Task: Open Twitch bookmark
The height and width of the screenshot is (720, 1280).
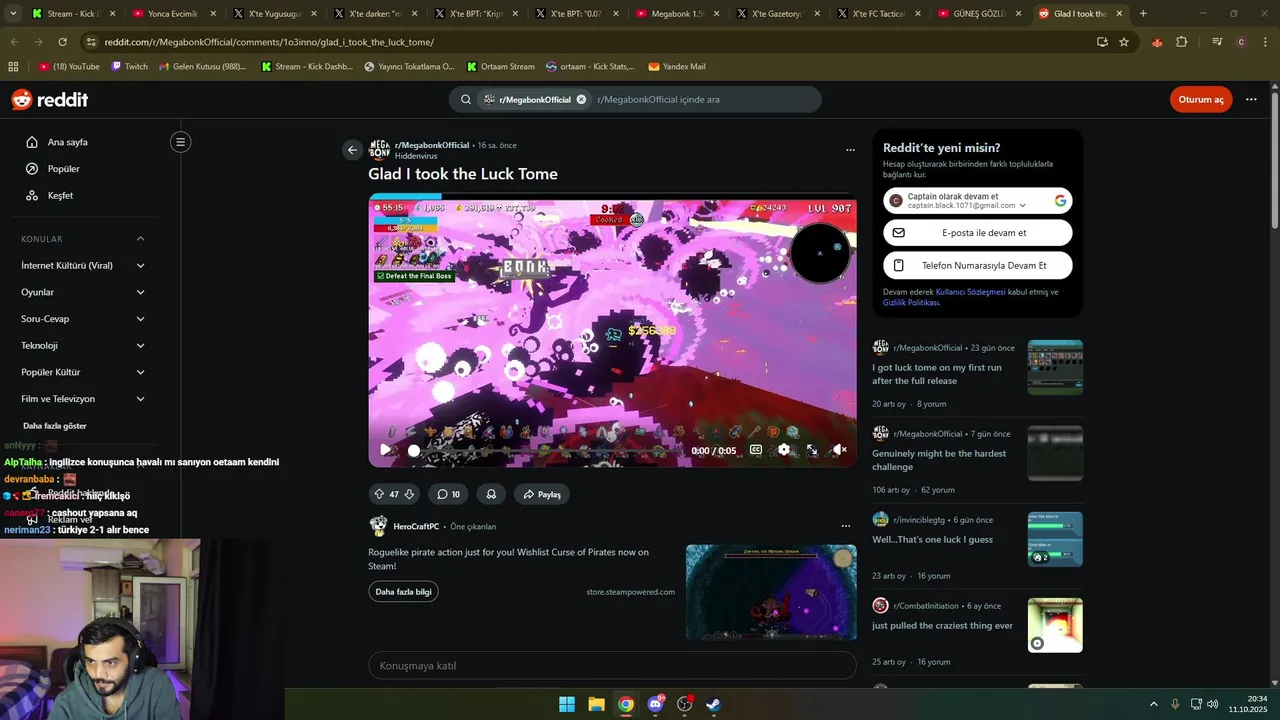Action: [x=129, y=67]
